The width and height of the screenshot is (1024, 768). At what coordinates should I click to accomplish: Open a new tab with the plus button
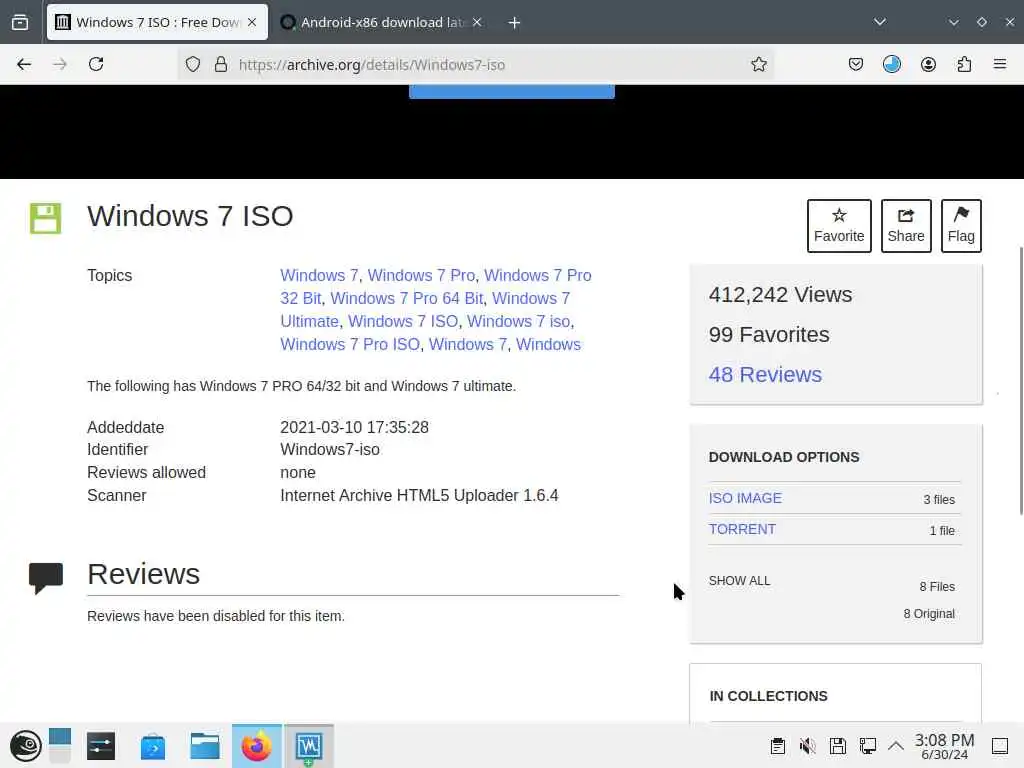[x=514, y=23]
